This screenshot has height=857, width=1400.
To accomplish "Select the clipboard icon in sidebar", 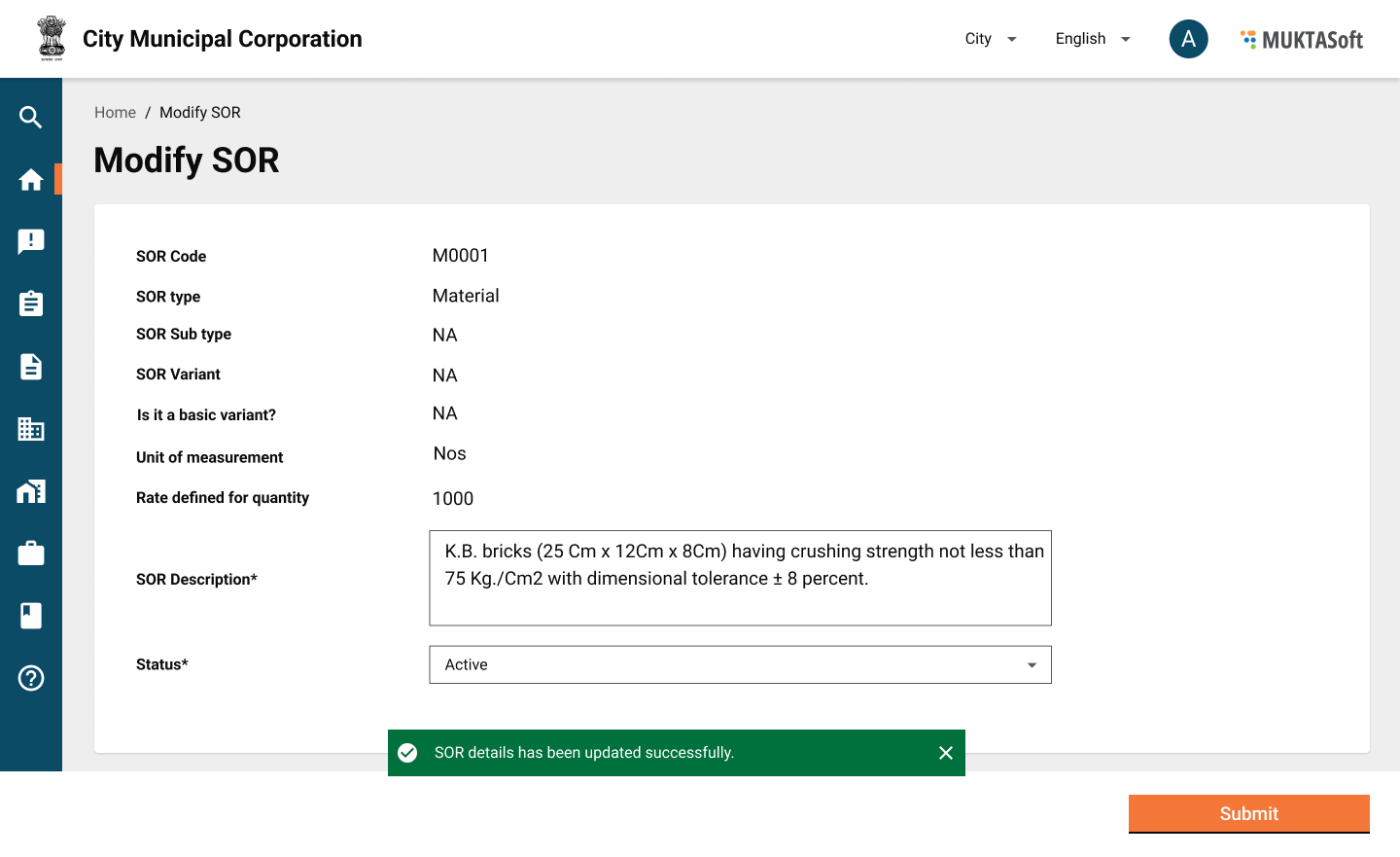I will point(31,304).
